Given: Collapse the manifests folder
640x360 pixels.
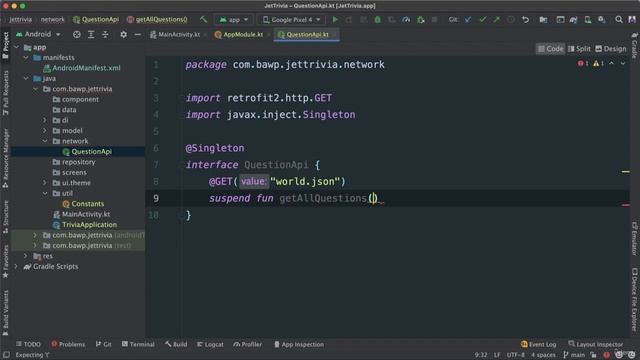Looking at the screenshot, I should coord(26,58).
